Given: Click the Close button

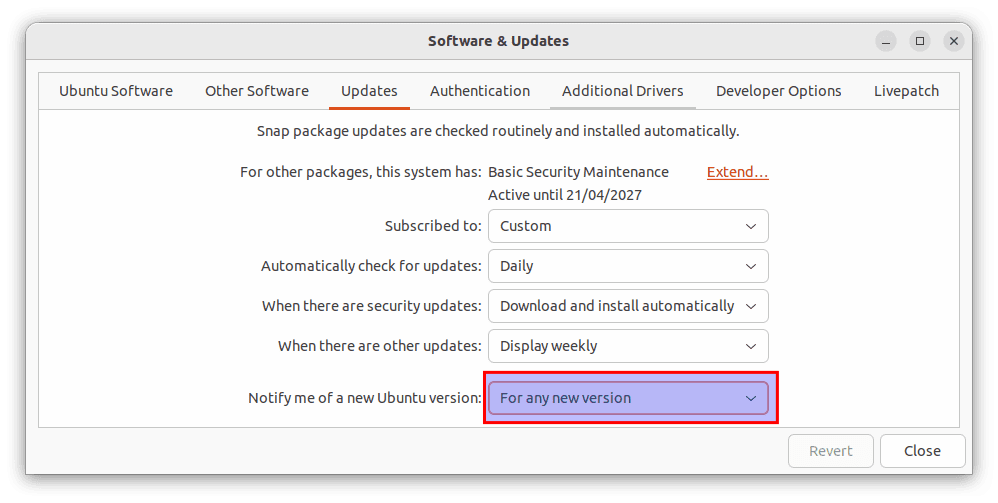Looking at the screenshot, I should pyautogui.click(x=922, y=451).
